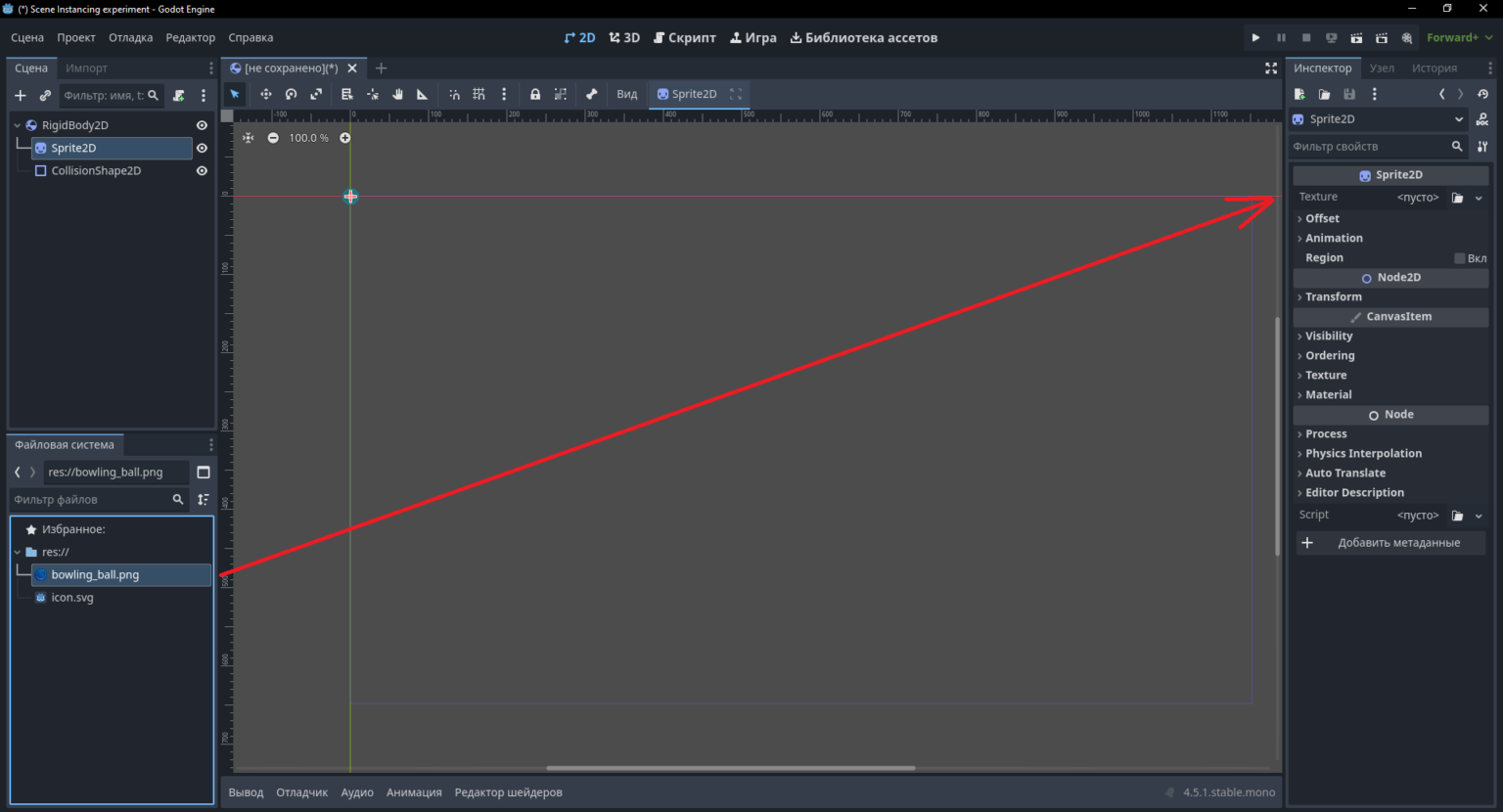Attach a script to selected node icon
Viewport: 1503px width, 812px height.
click(x=179, y=95)
